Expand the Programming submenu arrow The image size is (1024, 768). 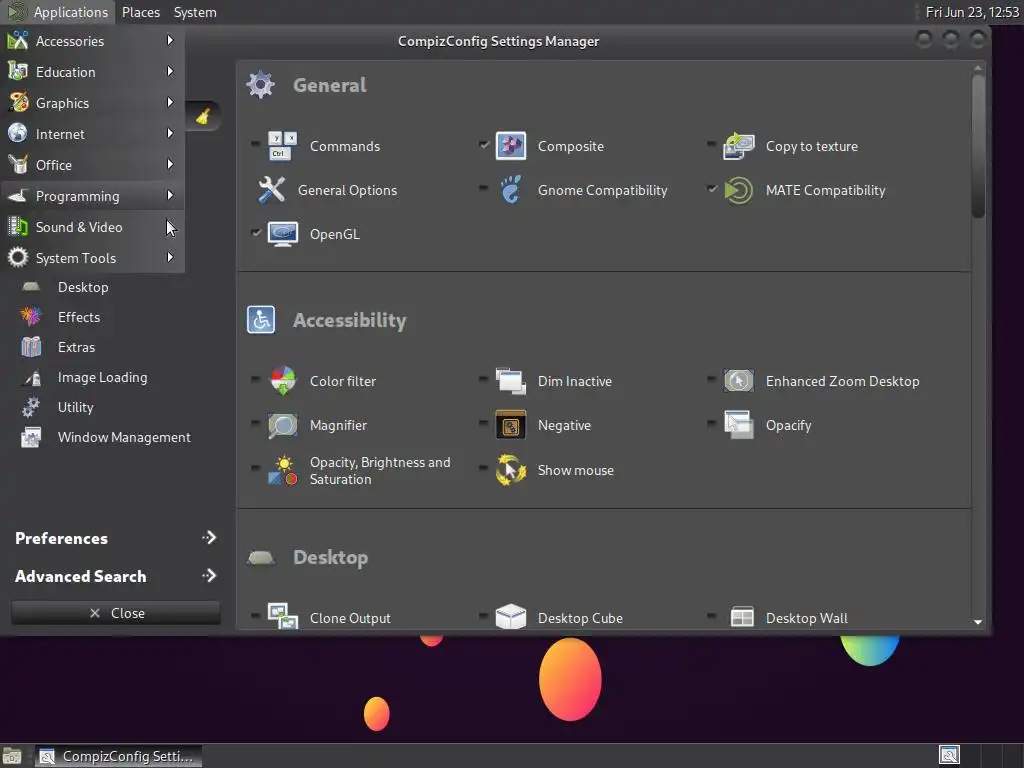pos(170,195)
